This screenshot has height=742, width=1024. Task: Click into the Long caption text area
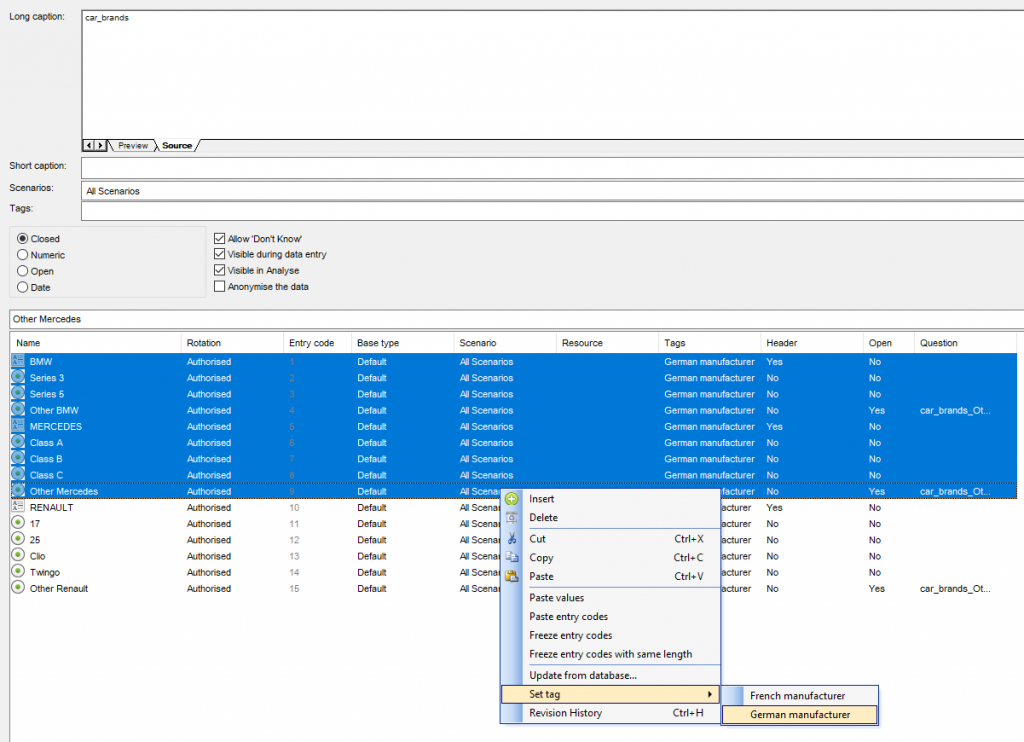552,74
